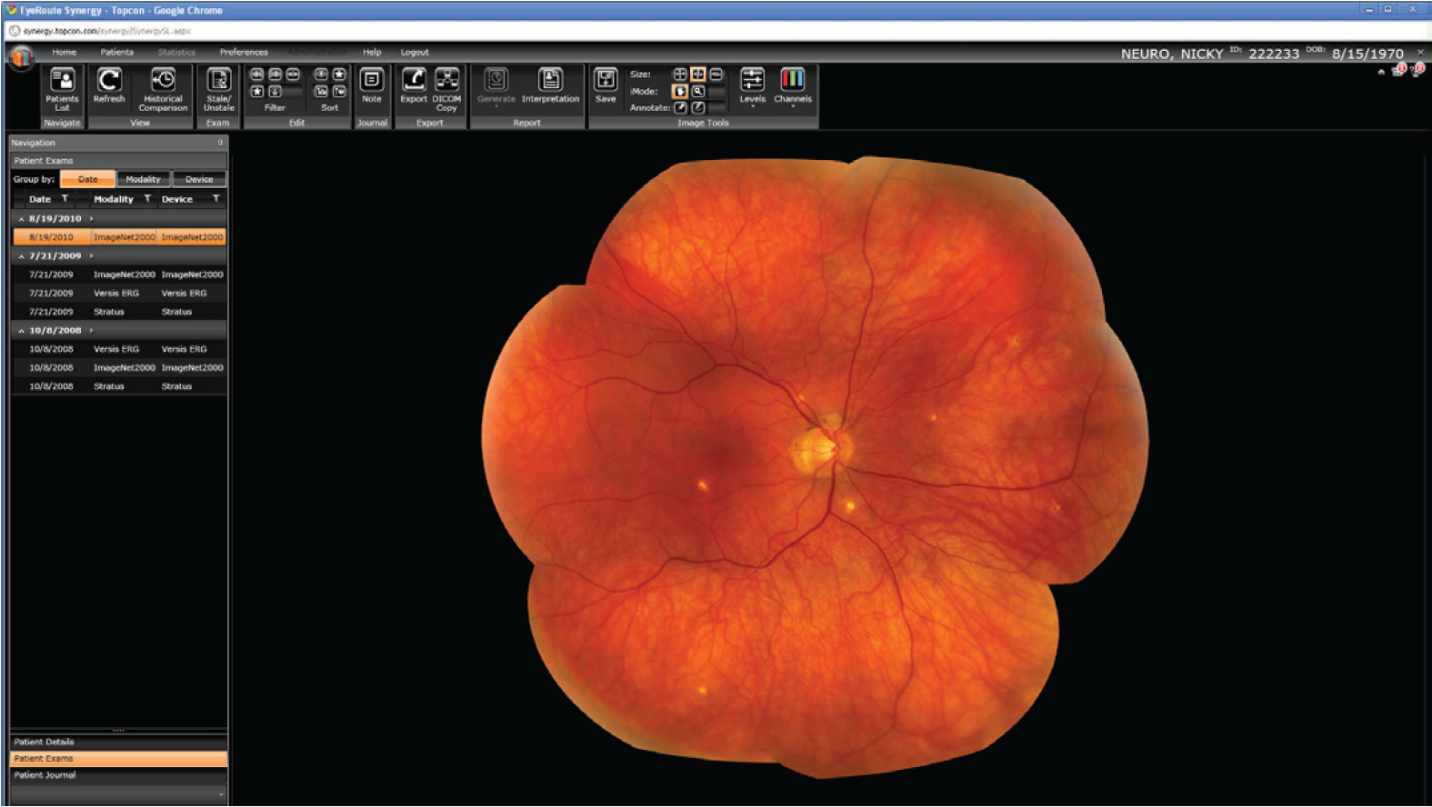Screen dimensions: 1432x807
Task: Open the Date column filter icon
Action: (x=64, y=199)
